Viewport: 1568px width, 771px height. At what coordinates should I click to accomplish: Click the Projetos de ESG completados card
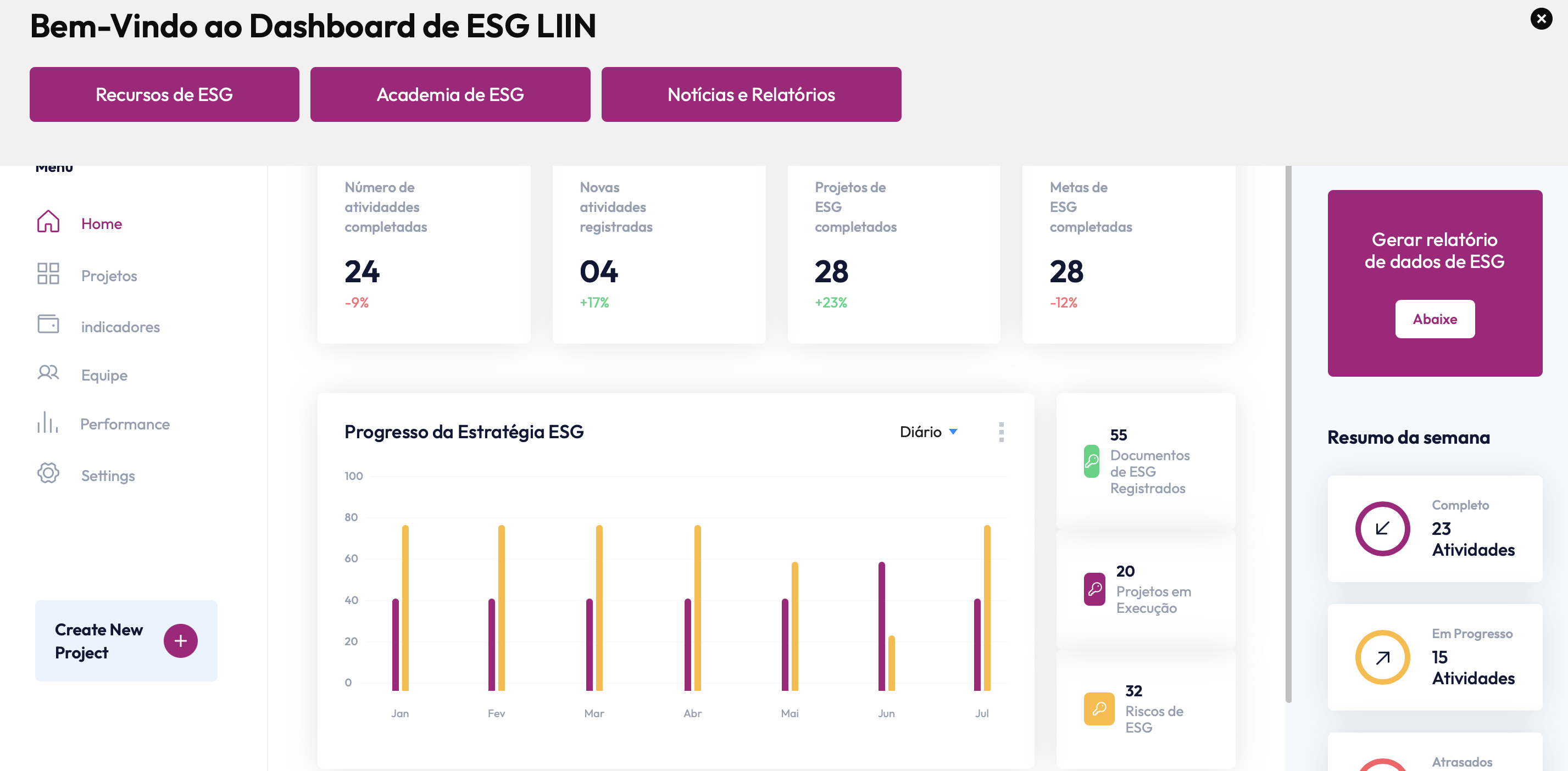pos(893,254)
